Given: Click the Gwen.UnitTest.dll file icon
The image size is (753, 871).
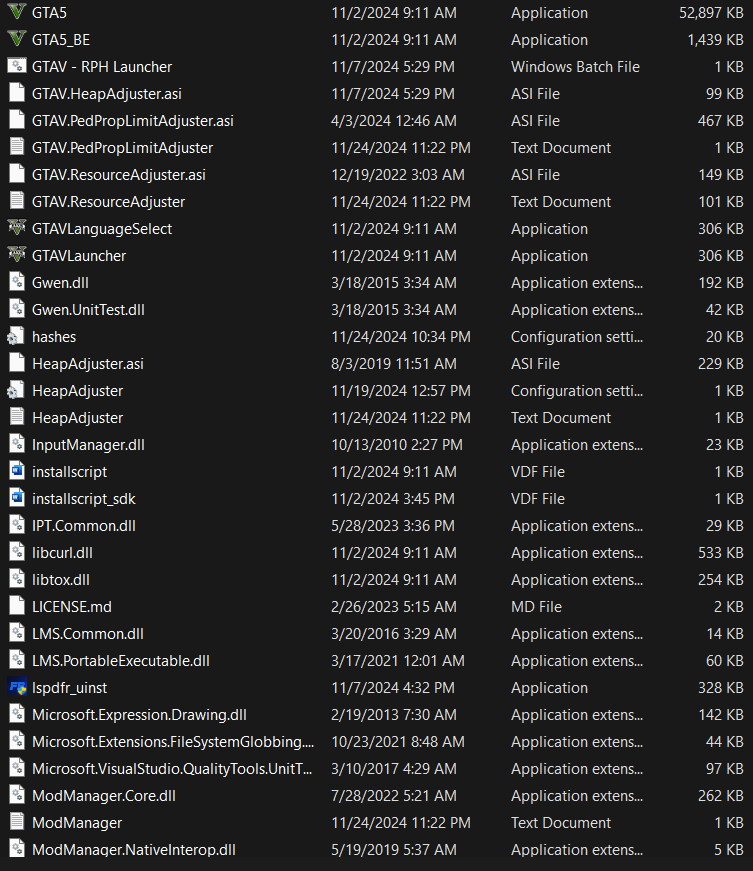Looking at the screenshot, I should [x=17, y=309].
